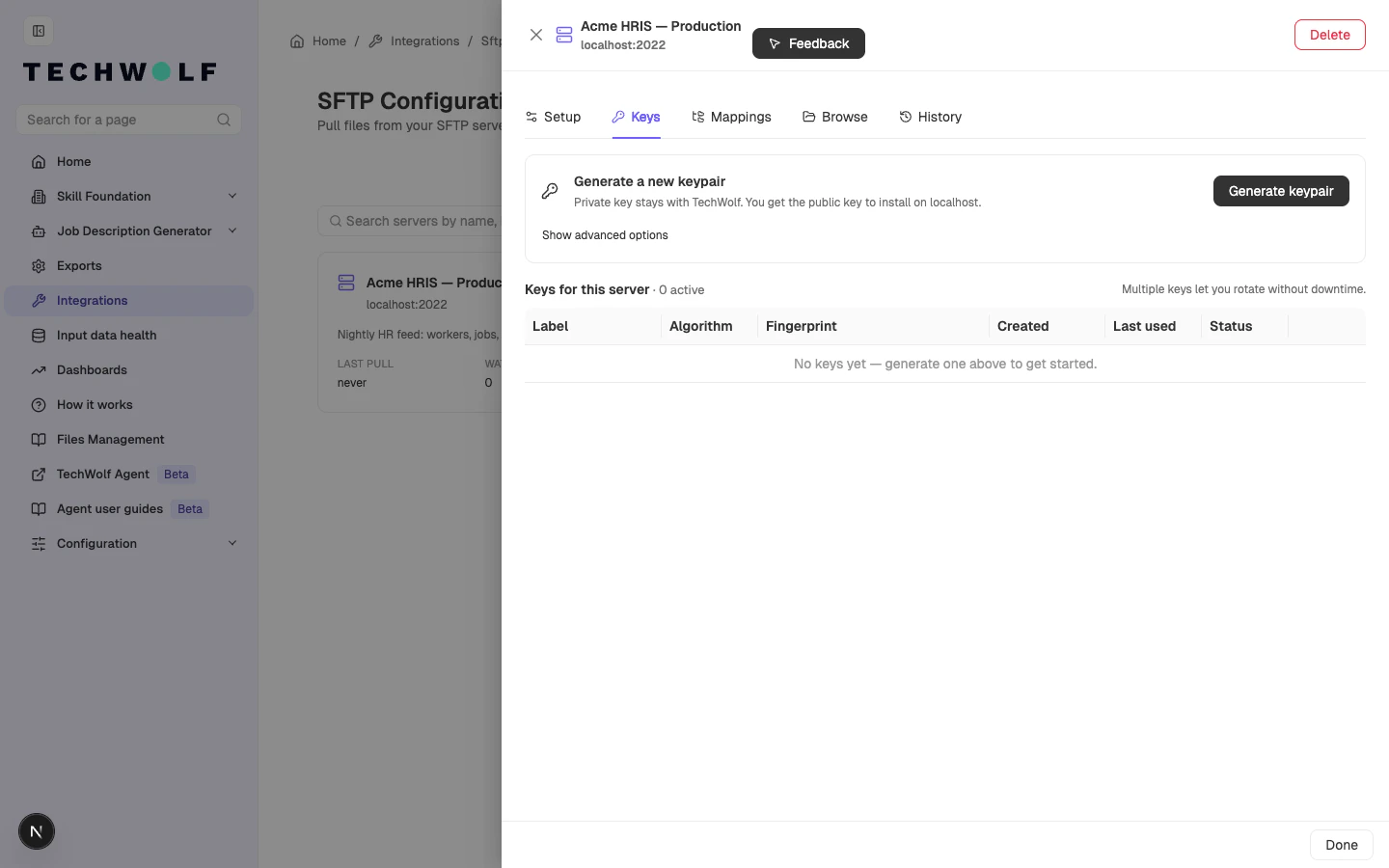Click the localhost:2022 text in panel header
The image size is (1389, 868).
coord(623,45)
